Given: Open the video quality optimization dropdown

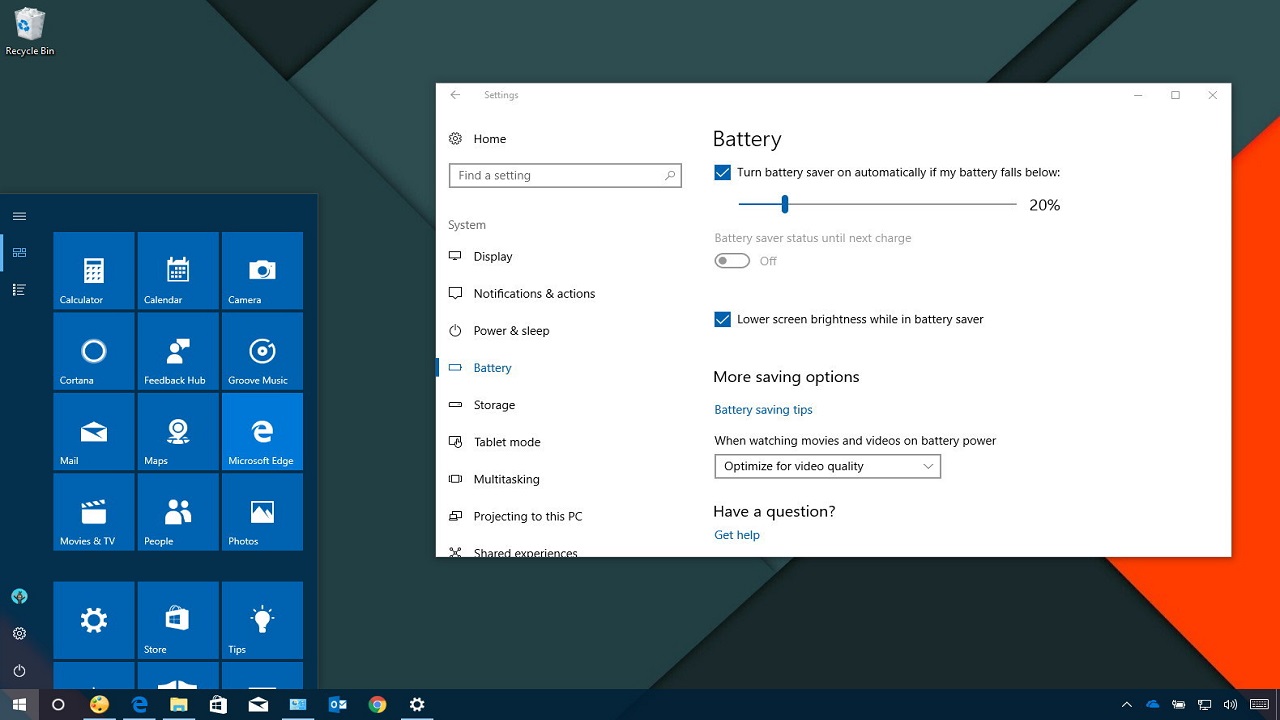Looking at the screenshot, I should tap(827, 466).
